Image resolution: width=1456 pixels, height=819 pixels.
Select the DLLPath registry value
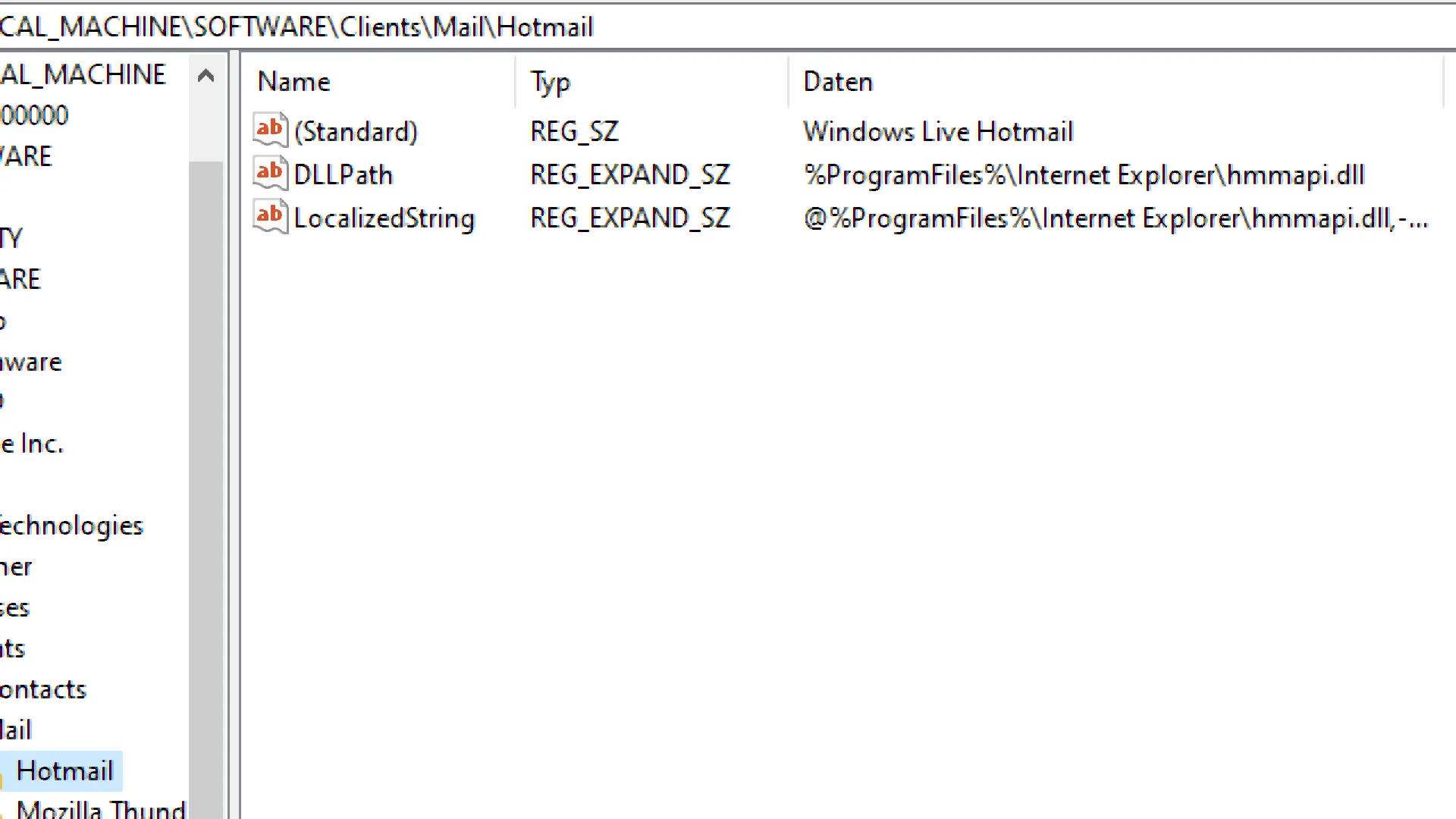pyautogui.click(x=343, y=175)
